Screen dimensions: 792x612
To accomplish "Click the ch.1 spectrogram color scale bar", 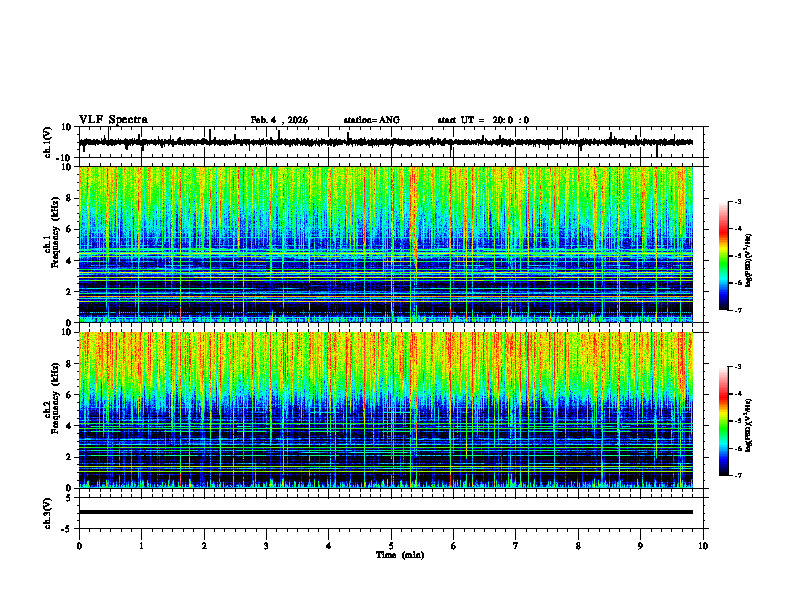I will [723, 256].
